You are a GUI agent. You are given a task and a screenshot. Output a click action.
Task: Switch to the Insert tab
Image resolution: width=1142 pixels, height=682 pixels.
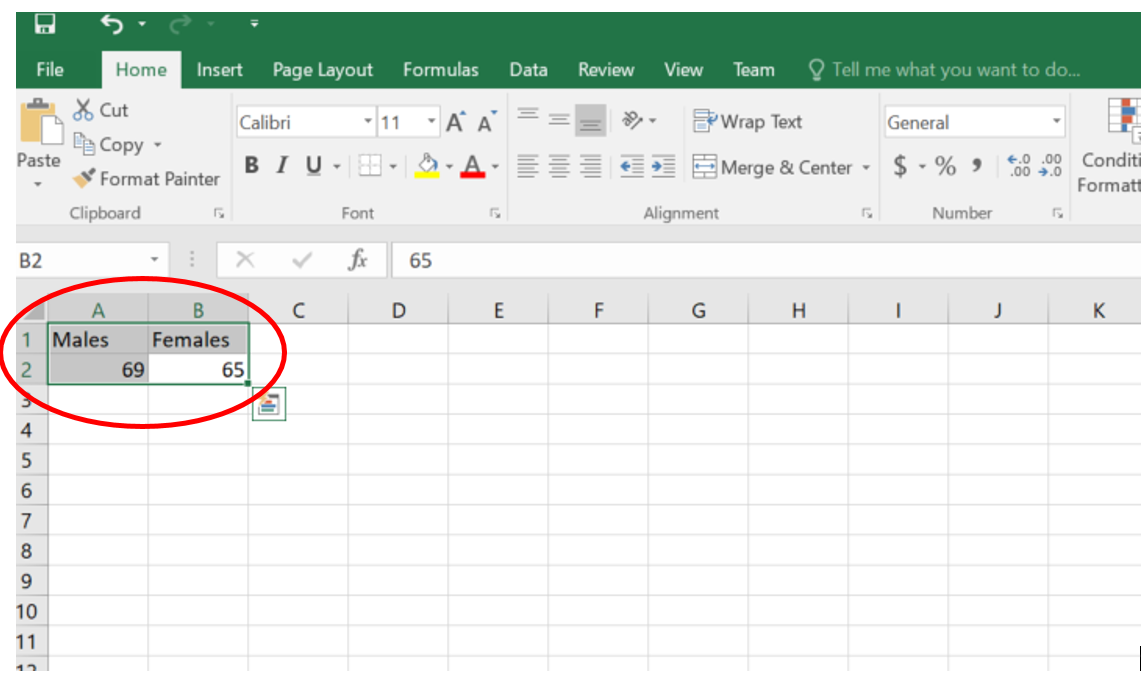[219, 70]
